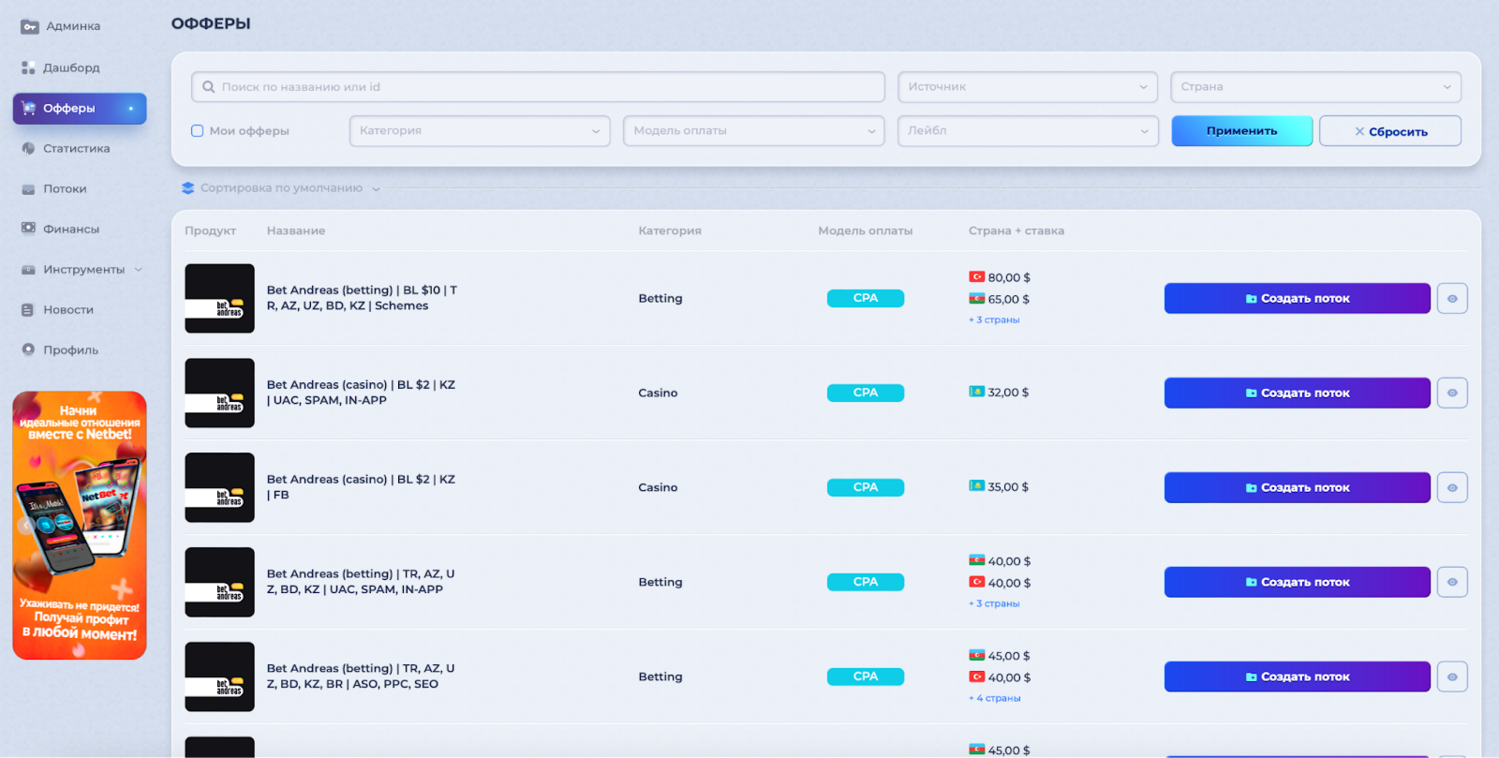
Task: Create stream for Bet Andreas betting BL $10
Action: 1297,298
